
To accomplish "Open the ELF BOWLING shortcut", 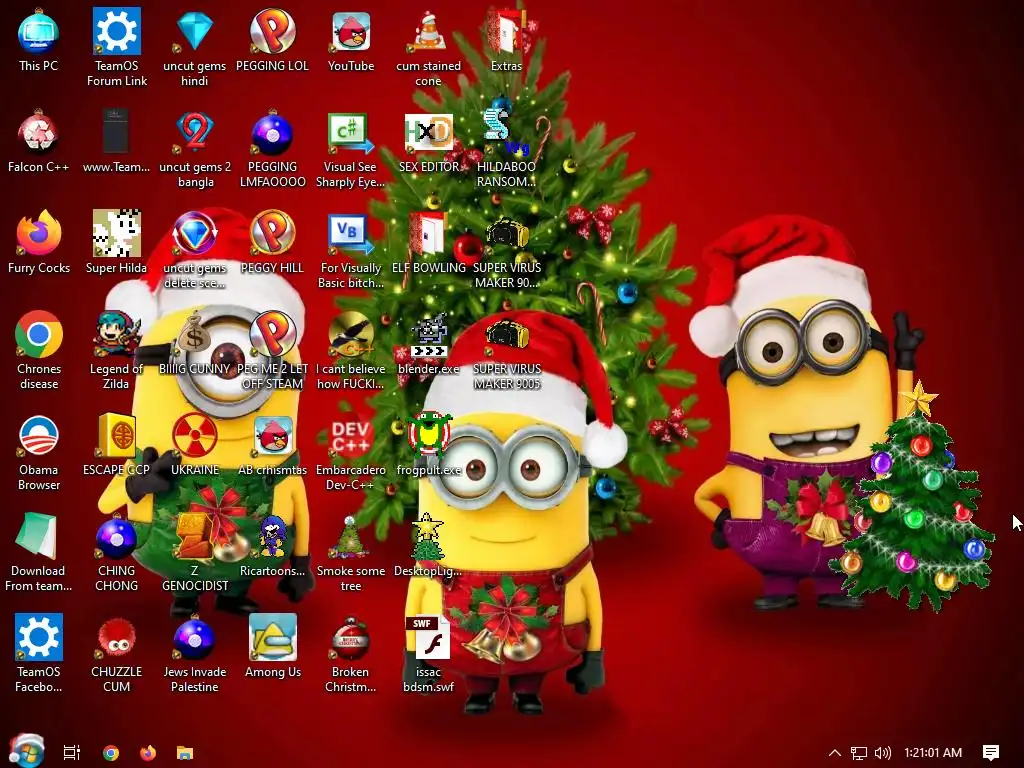I will coord(428,242).
